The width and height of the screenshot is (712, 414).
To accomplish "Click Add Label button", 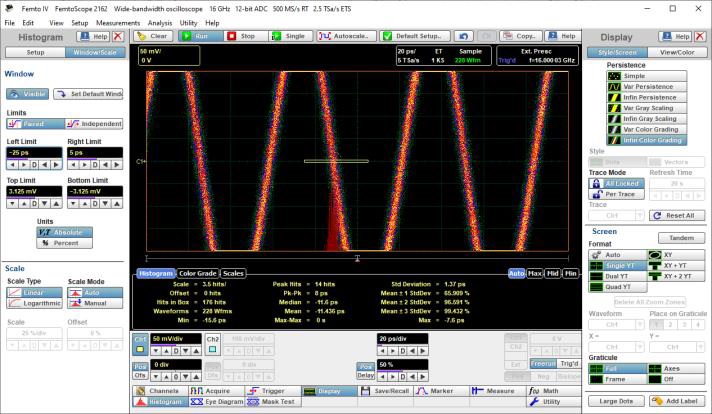I will (x=676, y=400).
